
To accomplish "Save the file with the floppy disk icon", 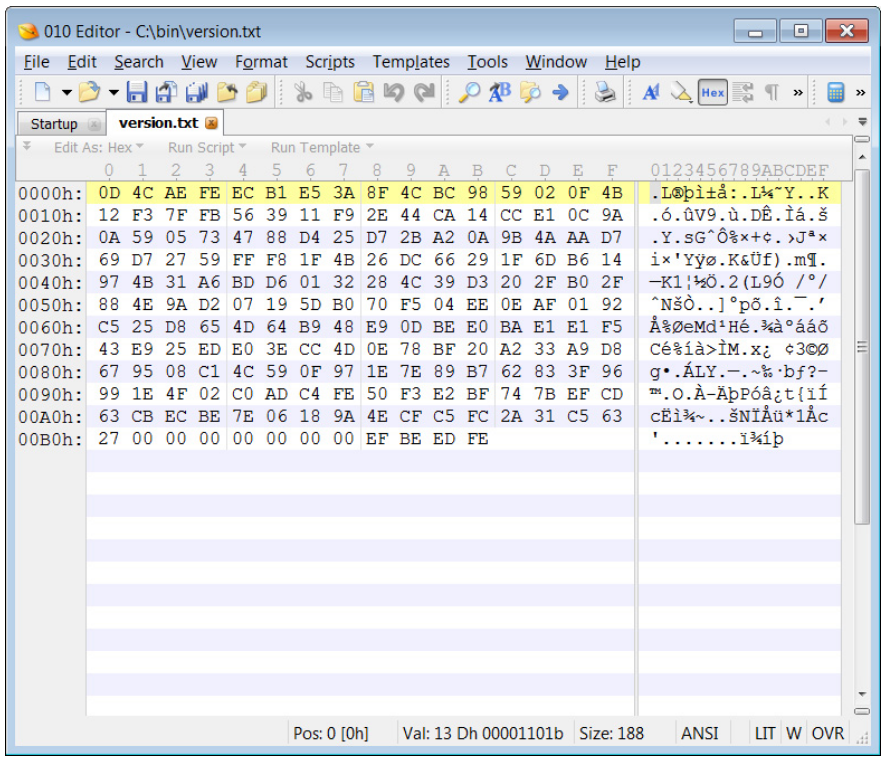I will pyautogui.click(x=136, y=92).
